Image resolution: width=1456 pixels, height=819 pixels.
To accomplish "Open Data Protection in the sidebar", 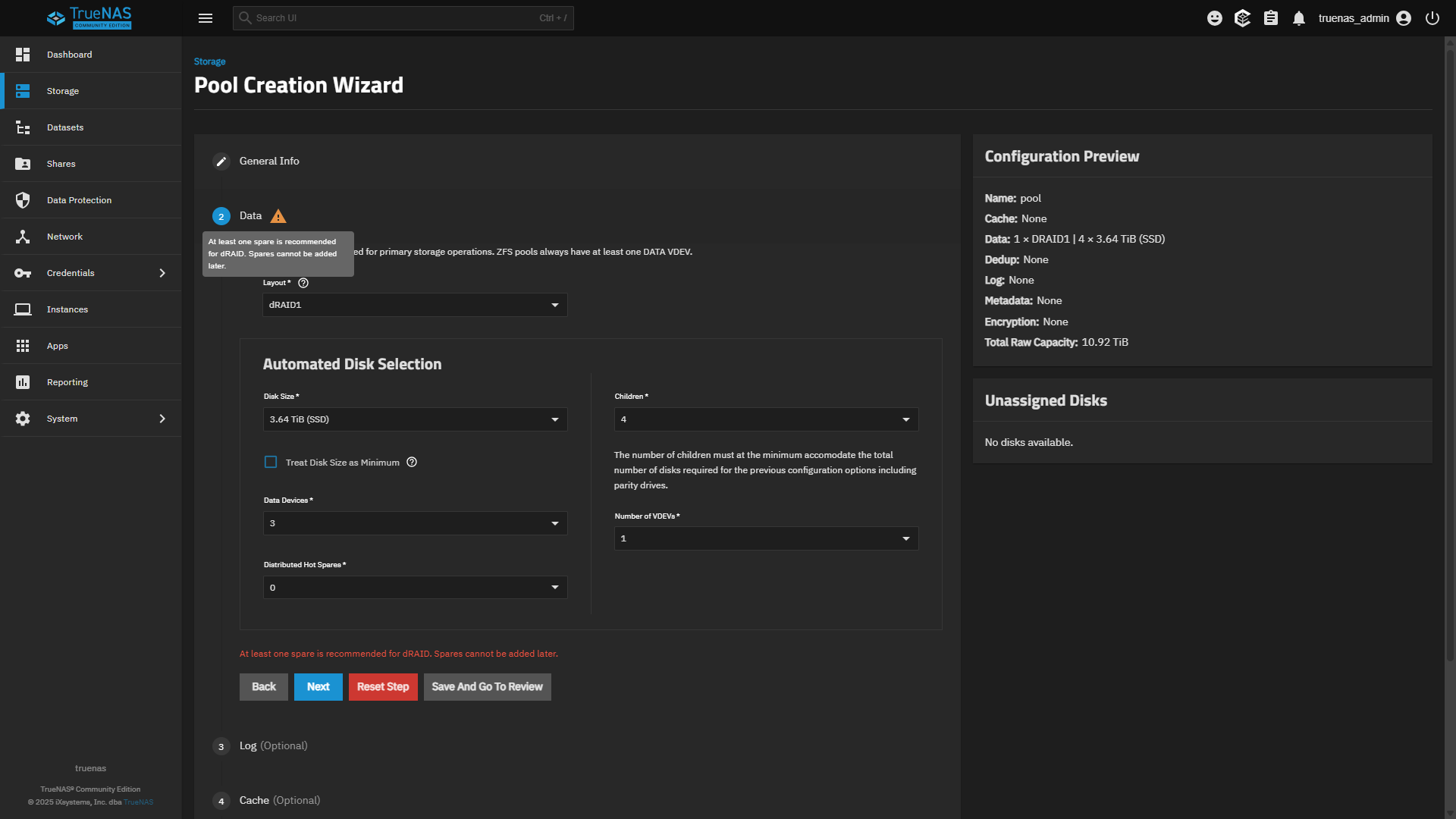I will click(79, 200).
